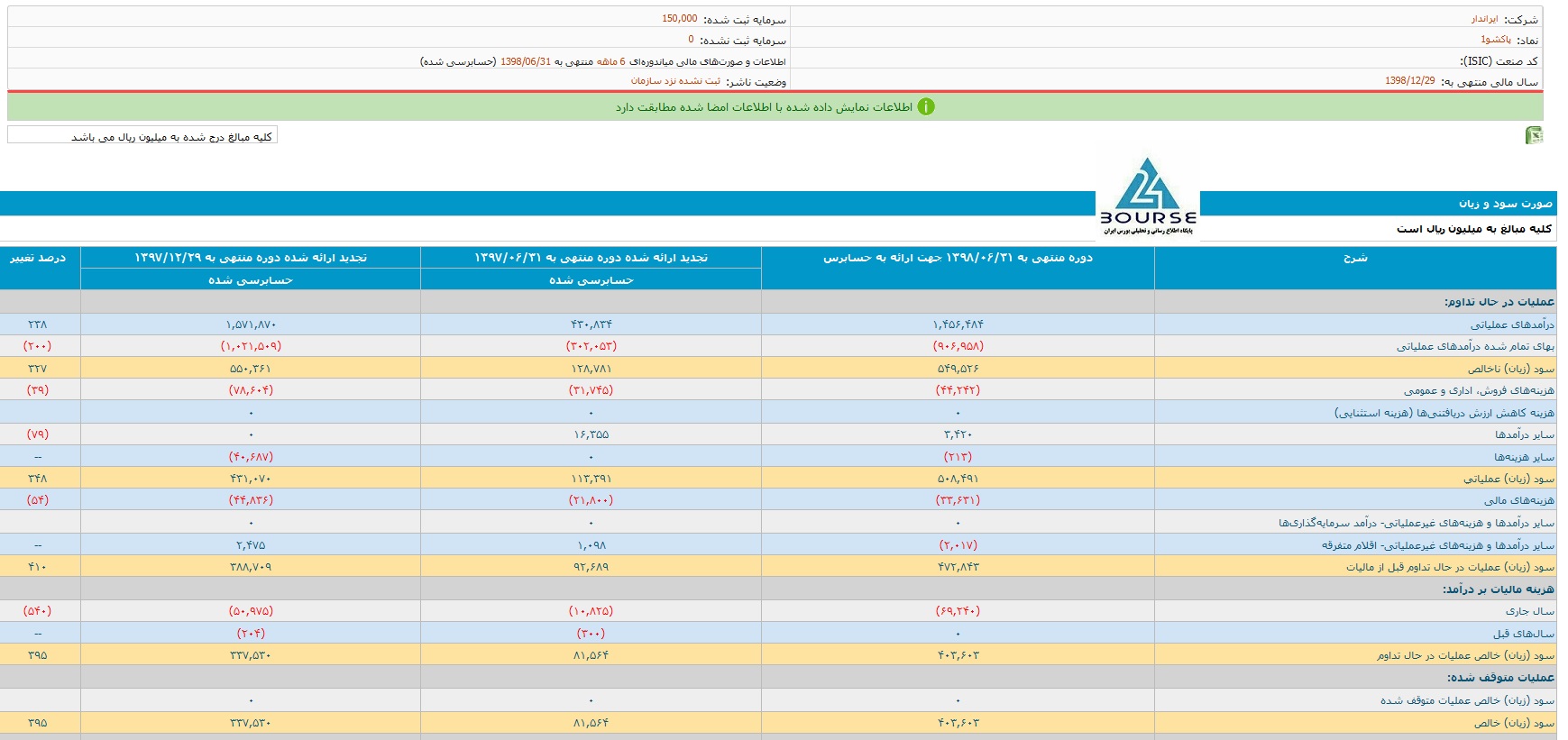This screenshot has width=1568, height=740.
Task: Click the row label بهای تمام شده درآمدهای عملیاتی
Action: pyautogui.click(x=1475, y=346)
